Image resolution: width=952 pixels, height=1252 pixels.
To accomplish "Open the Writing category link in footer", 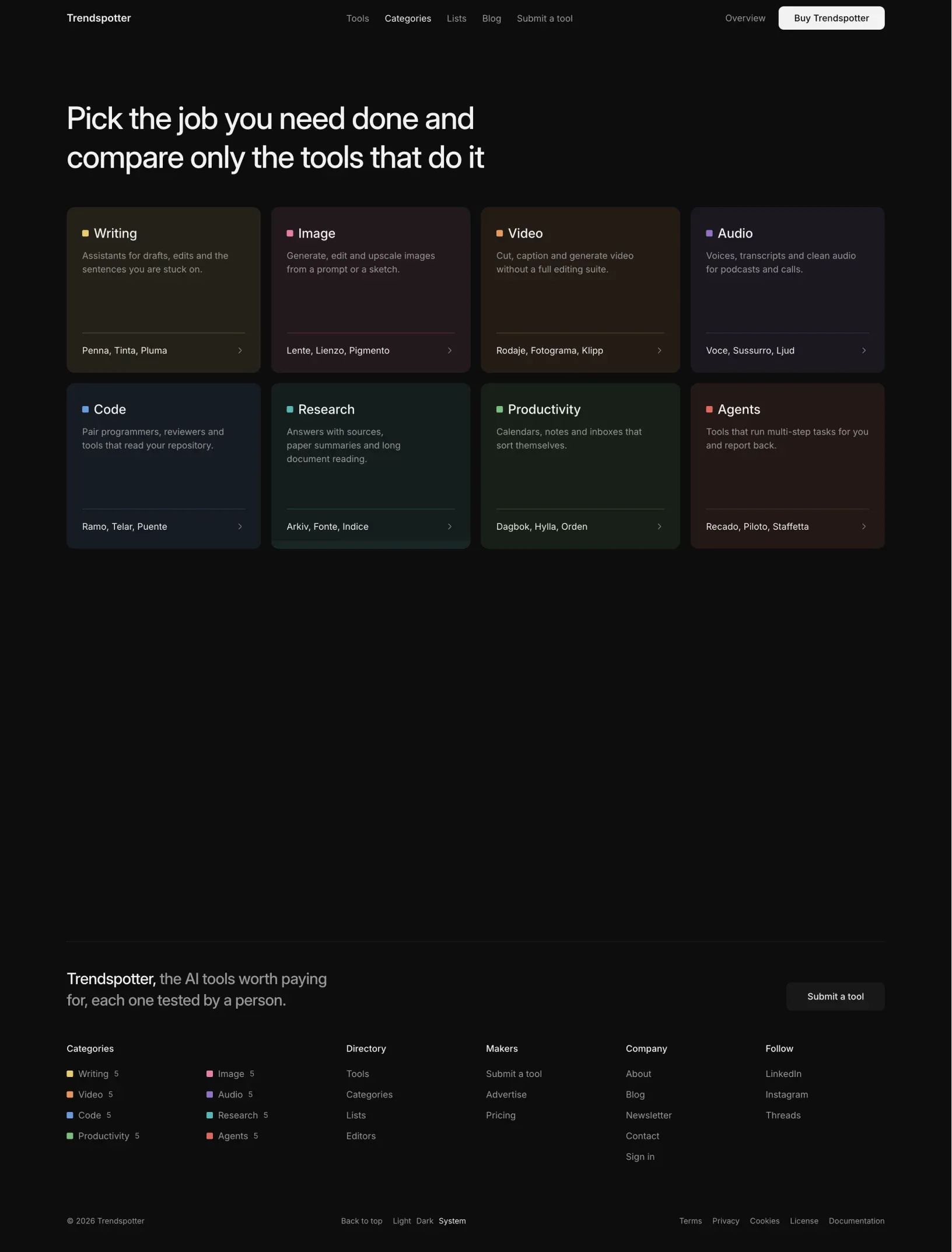I will click(x=93, y=1074).
